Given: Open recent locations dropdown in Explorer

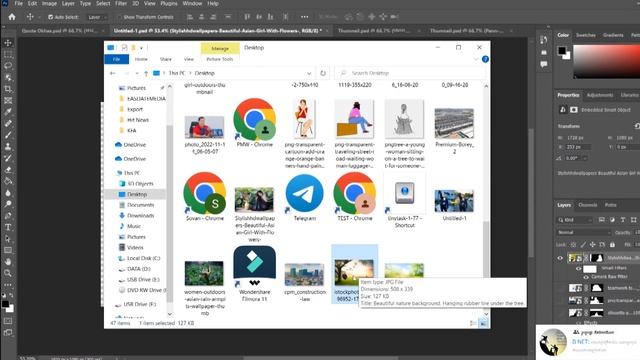Looking at the screenshot, I should (x=137, y=73).
